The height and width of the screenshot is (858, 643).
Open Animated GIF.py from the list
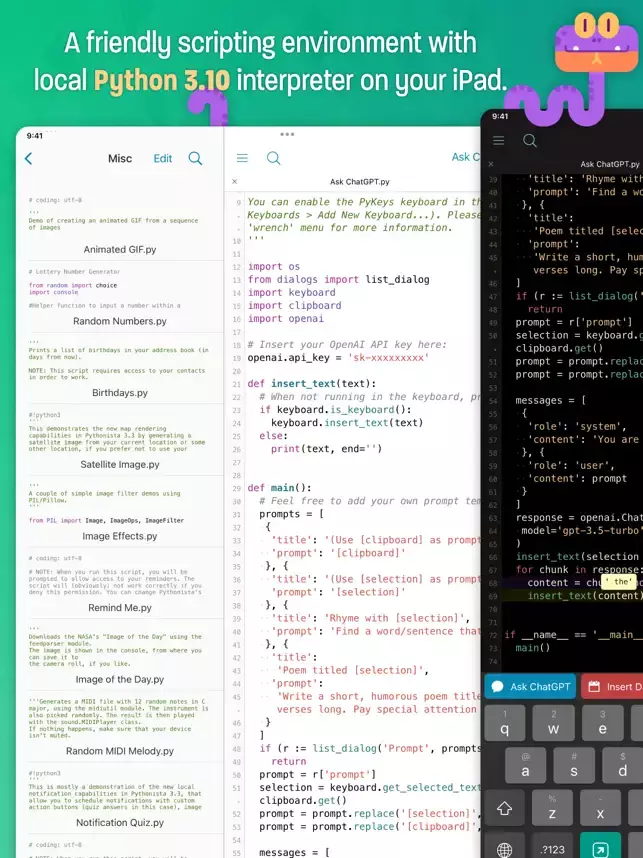(120, 250)
